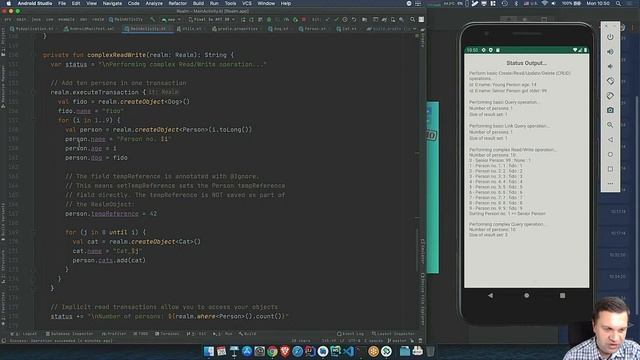
Task: Click the emulator volume down icon
Action: 610,66
